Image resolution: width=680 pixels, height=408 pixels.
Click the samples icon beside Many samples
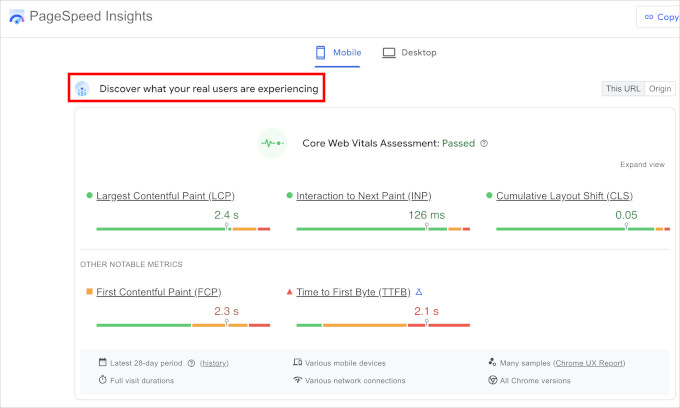point(492,362)
